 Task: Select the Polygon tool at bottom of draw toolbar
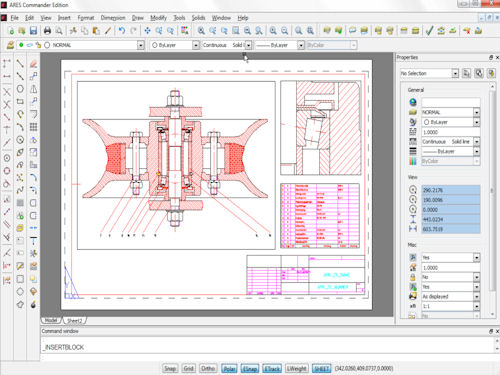[20, 304]
